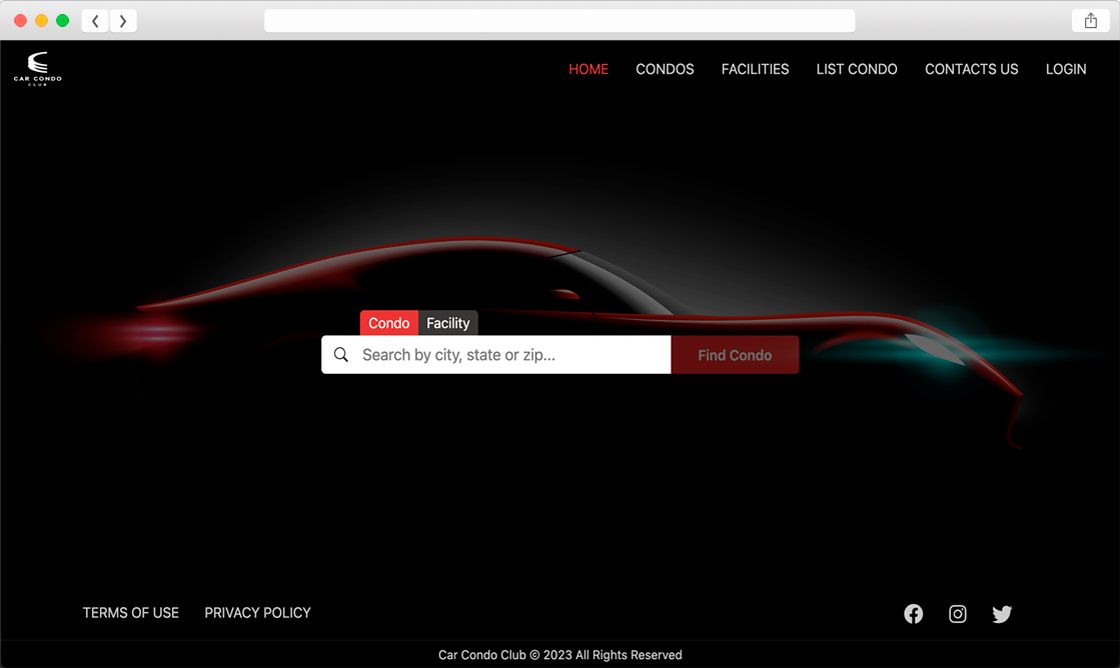
Task: Switch to the Condo search tab
Action: 389,323
